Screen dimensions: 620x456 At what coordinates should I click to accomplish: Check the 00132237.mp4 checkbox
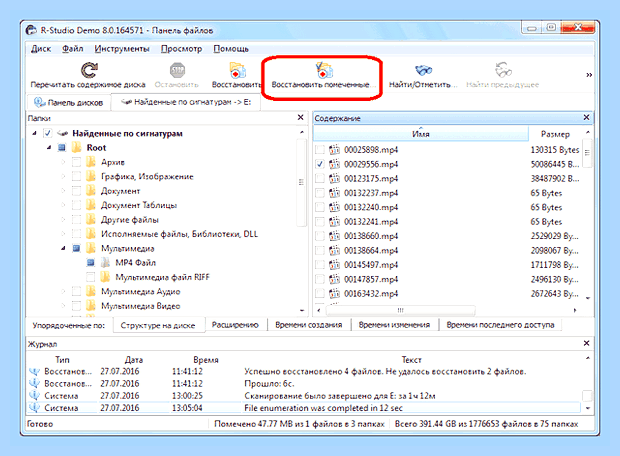click(320, 193)
